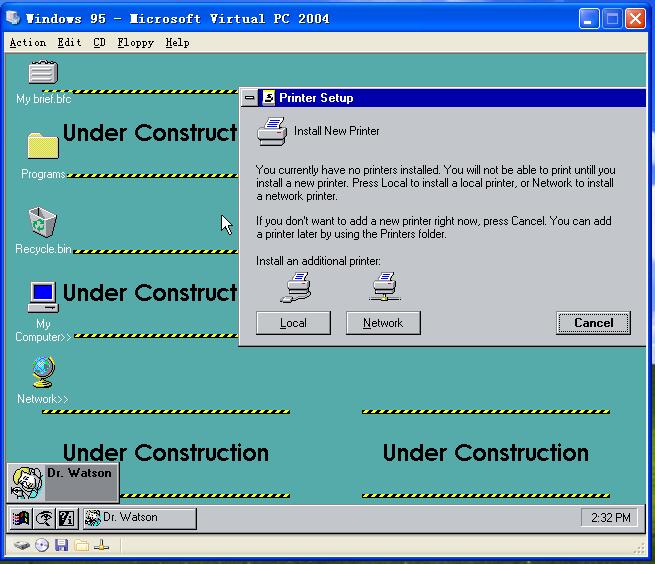Click the Install New Printer icon

coord(272,131)
